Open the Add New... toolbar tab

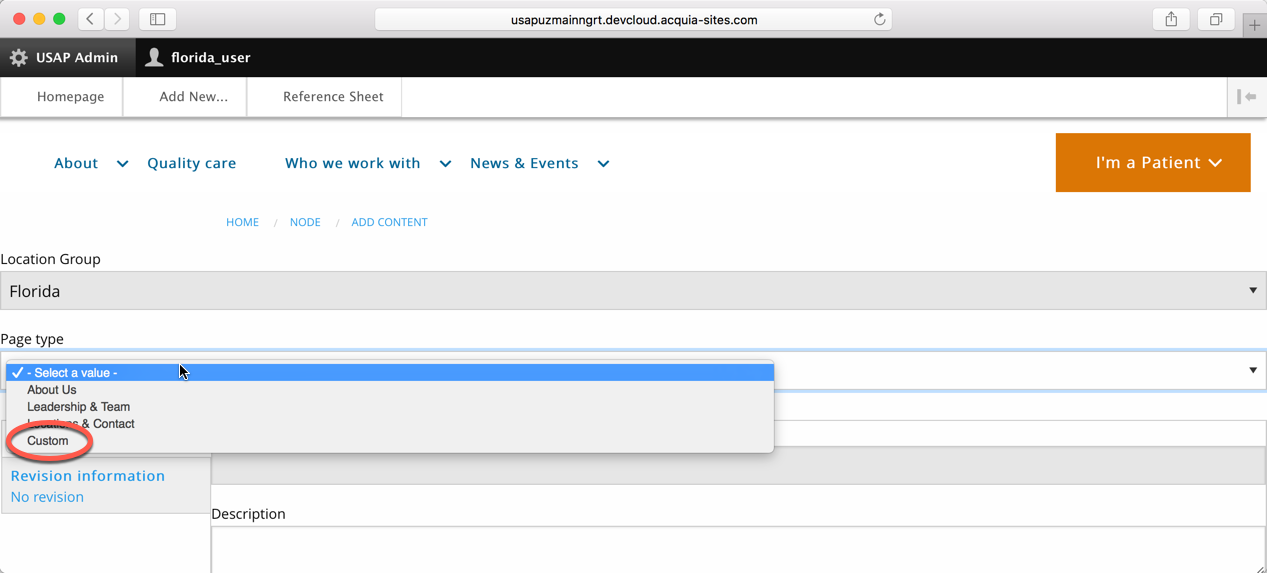click(x=193, y=97)
